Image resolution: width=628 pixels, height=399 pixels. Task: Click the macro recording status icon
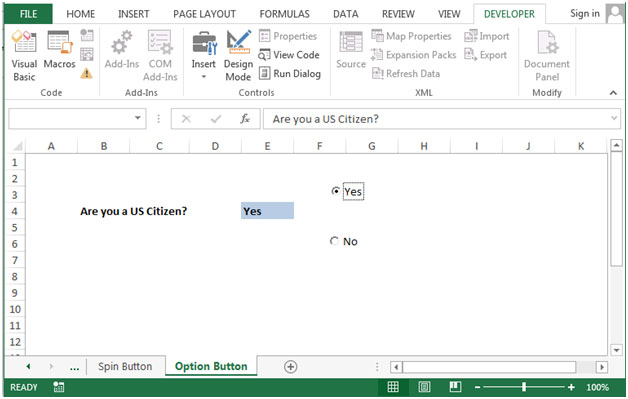click(x=58, y=387)
